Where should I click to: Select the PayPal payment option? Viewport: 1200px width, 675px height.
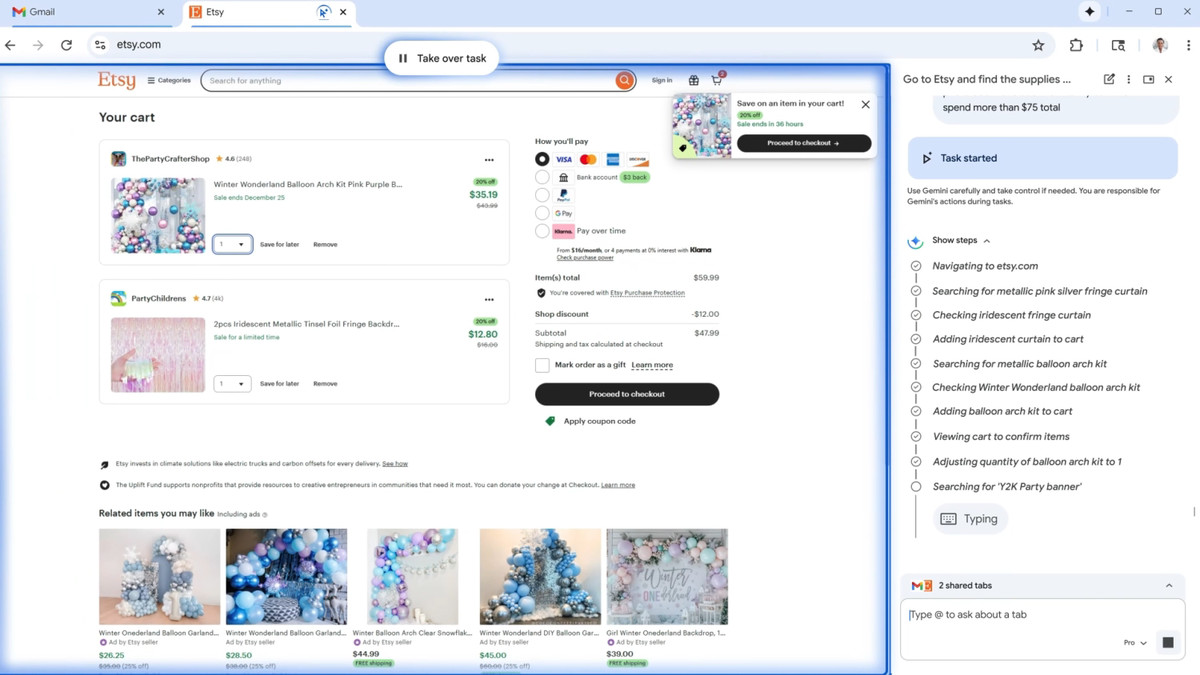(542, 195)
